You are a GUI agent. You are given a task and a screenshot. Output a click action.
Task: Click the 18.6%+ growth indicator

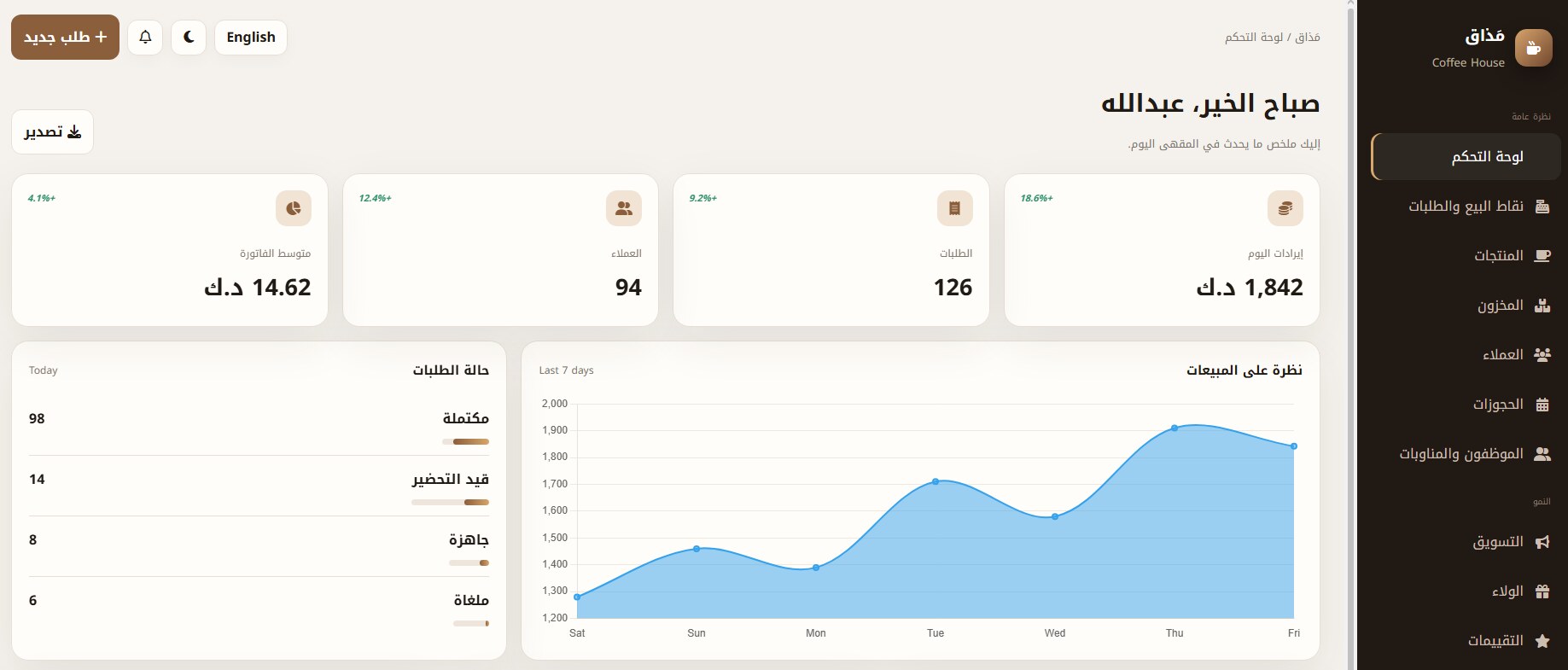(x=1037, y=198)
